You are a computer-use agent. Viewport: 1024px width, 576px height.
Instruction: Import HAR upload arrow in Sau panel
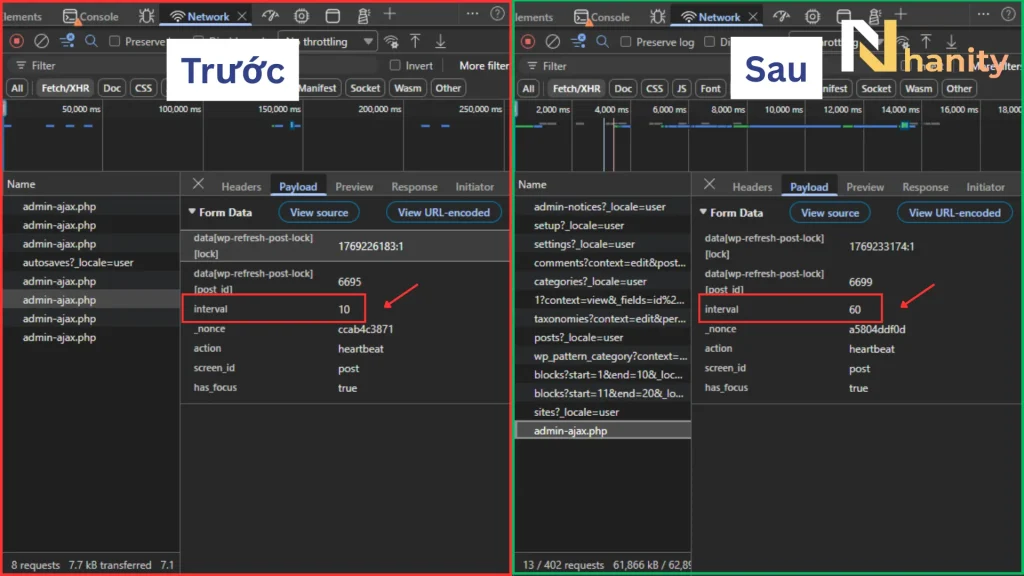(x=926, y=42)
